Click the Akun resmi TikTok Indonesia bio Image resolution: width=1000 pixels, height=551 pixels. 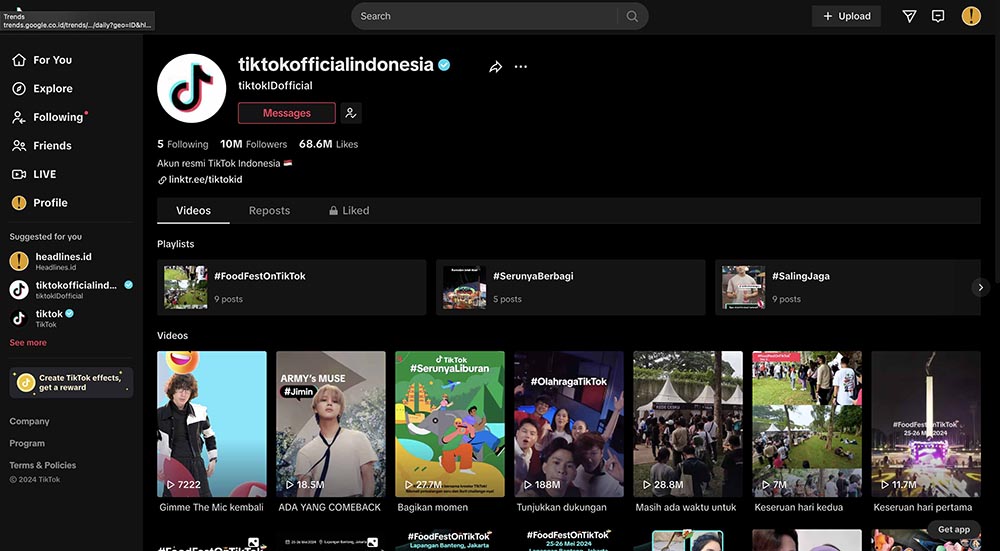pos(224,163)
